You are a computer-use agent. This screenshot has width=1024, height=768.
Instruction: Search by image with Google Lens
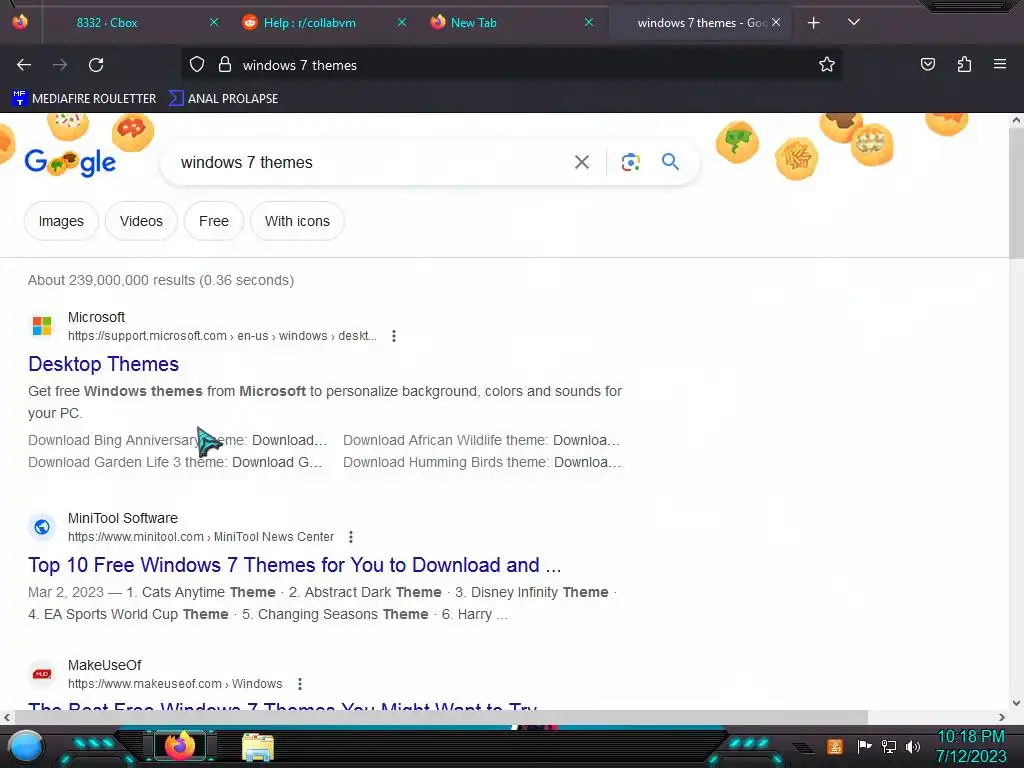pyautogui.click(x=630, y=162)
